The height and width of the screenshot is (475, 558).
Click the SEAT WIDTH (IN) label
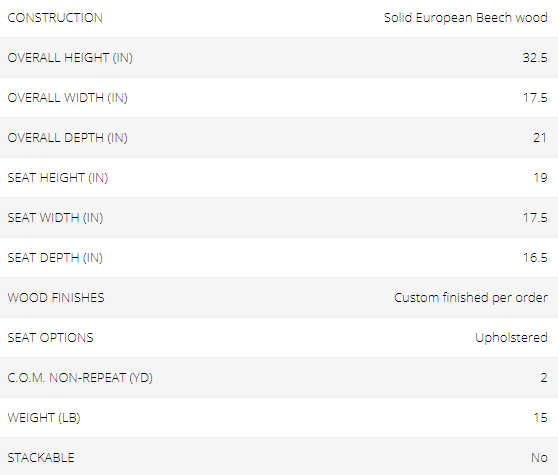click(55, 217)
